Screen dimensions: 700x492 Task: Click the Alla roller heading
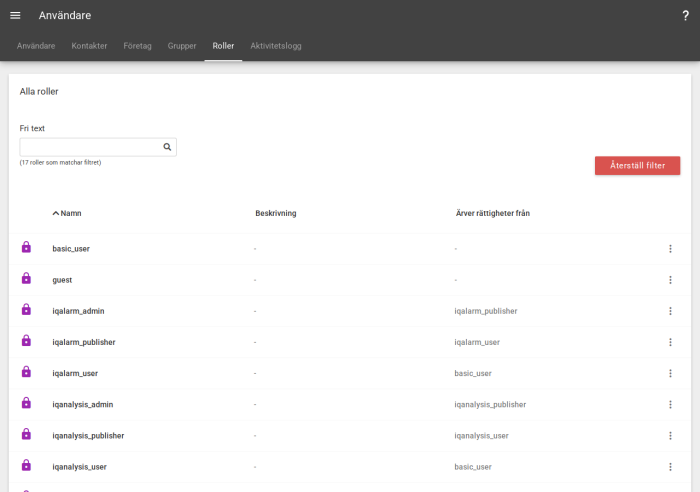point(39,92)
